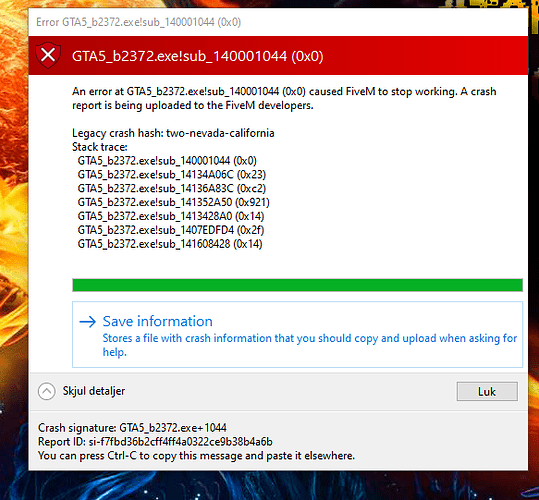Click the Stack trace label
539x500 pixels.
100,147
